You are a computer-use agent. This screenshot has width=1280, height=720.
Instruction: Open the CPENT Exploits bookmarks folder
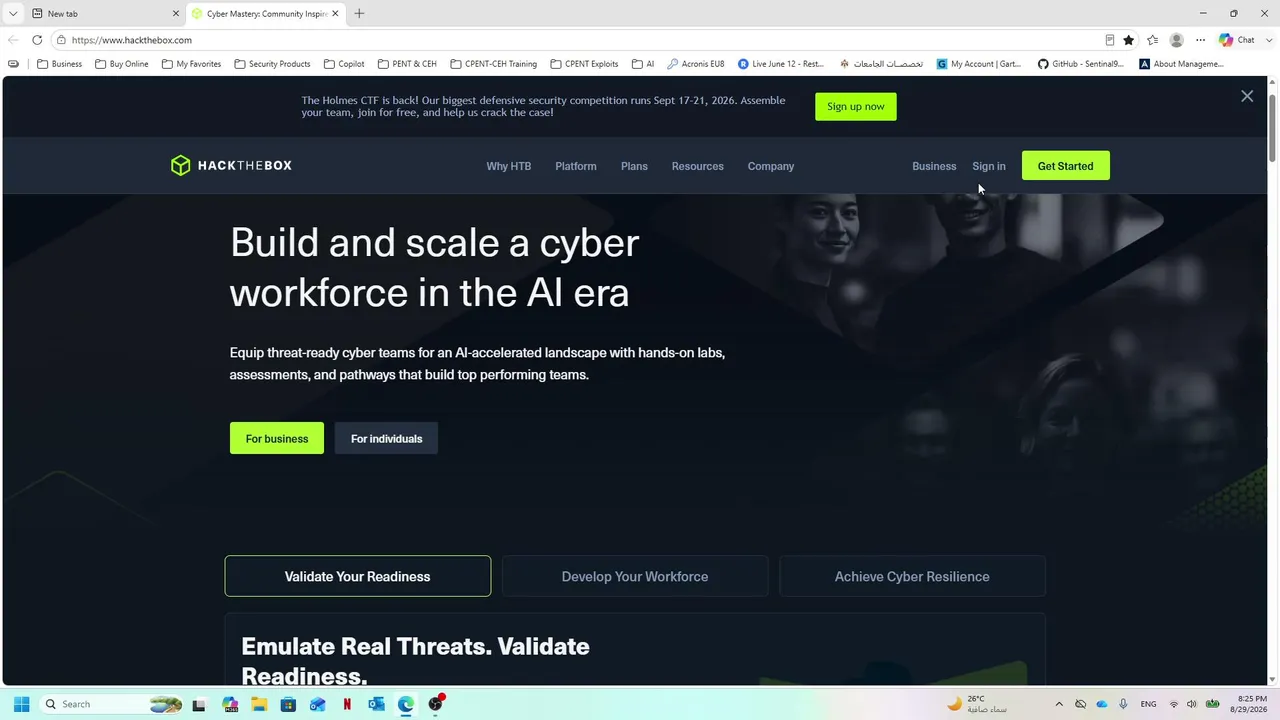click(584, 64)
